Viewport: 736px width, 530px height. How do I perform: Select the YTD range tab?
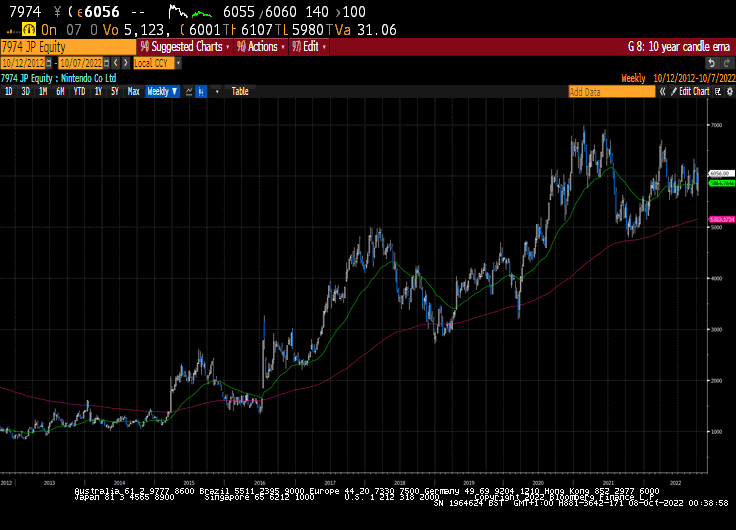point(79,92)
